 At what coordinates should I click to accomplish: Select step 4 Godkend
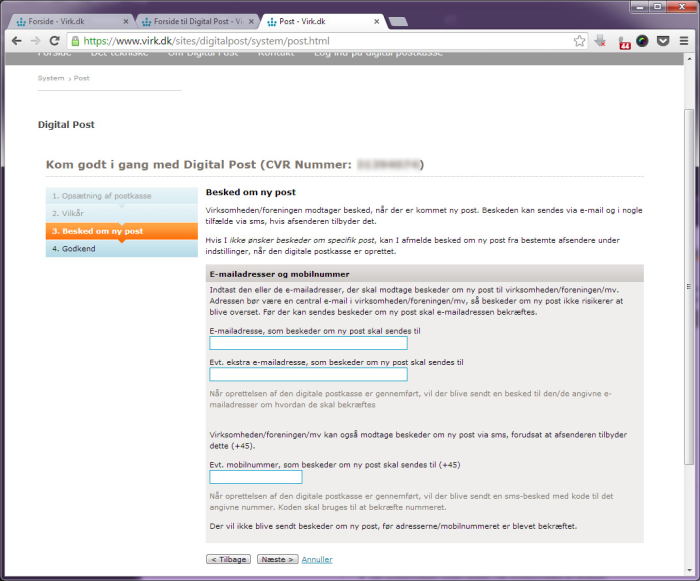(121, 249)
